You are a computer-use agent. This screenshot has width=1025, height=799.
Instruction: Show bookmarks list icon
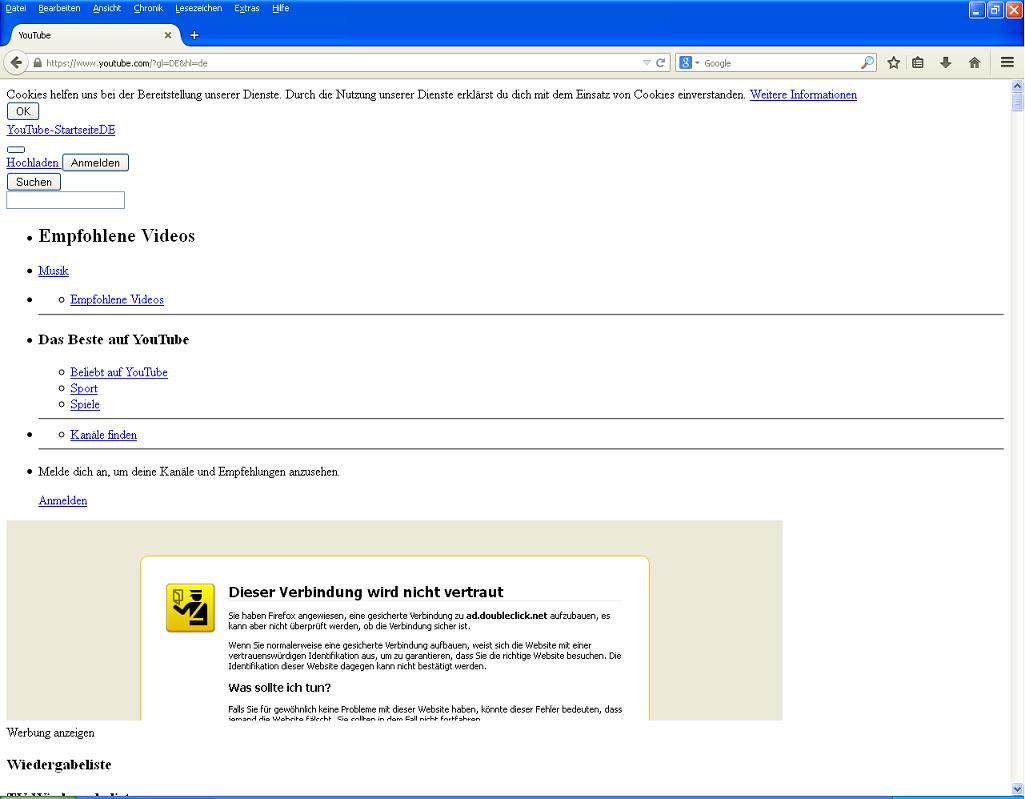click(918, 63)
